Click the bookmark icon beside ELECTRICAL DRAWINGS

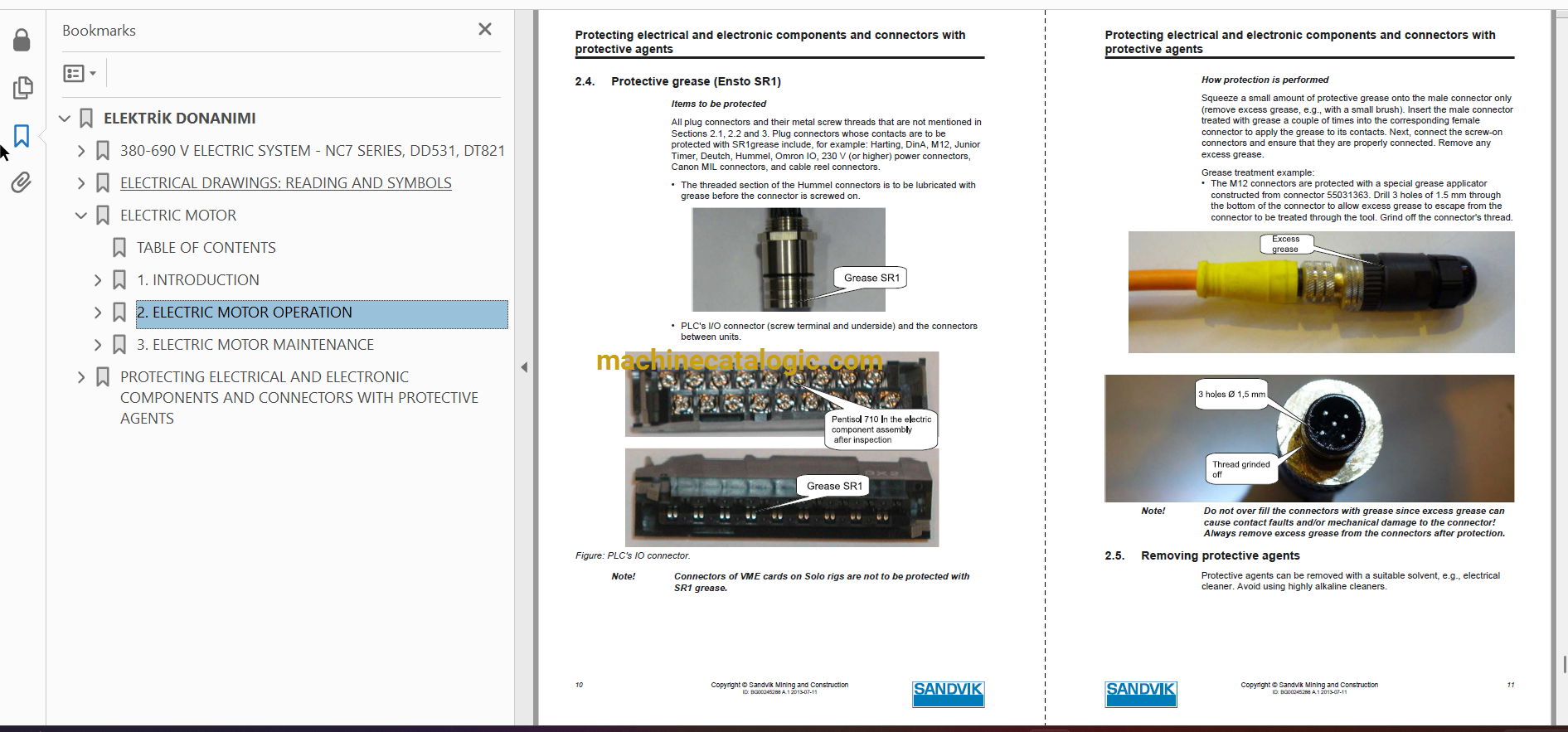[x=103, y=183]
